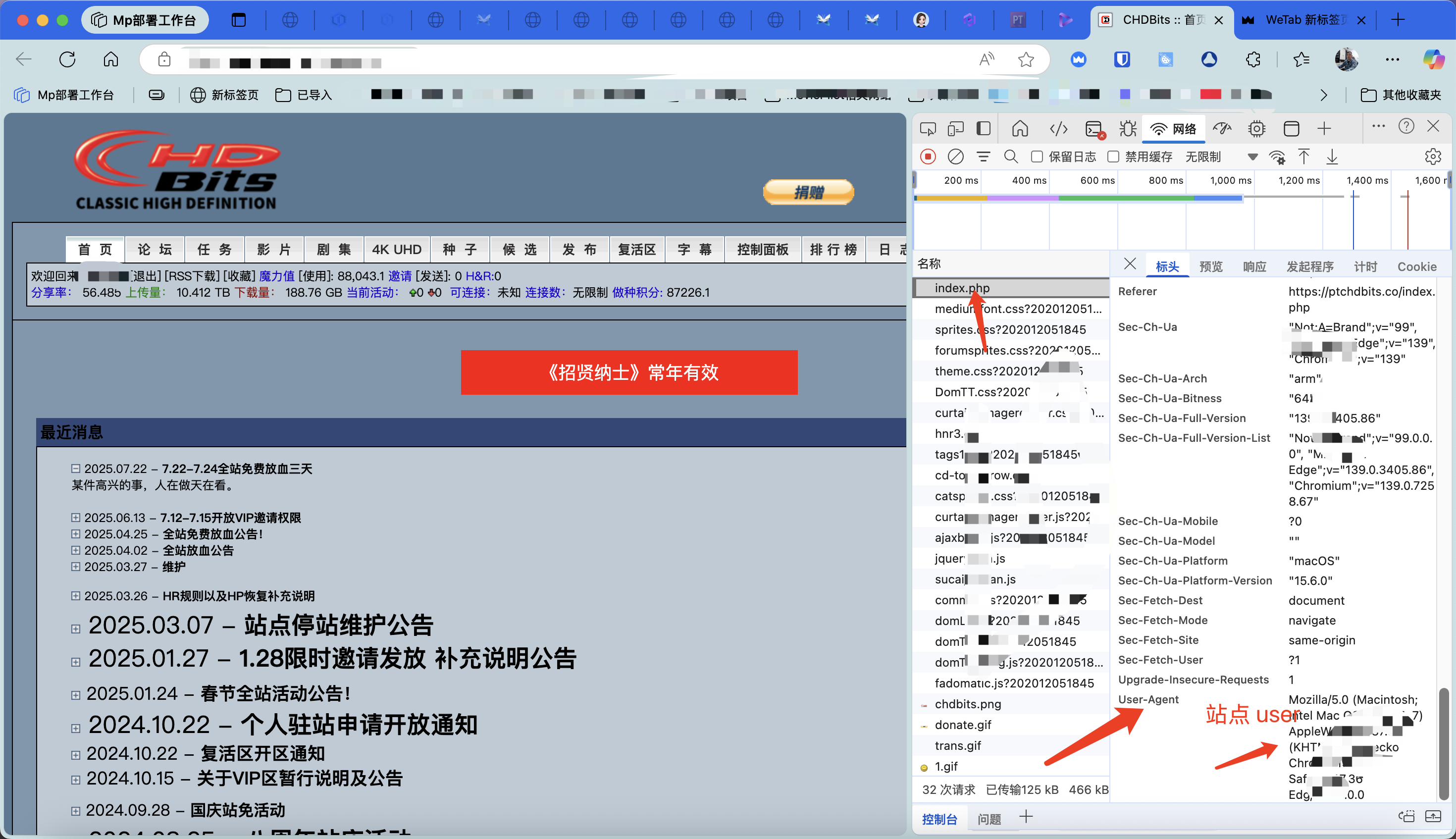Select the inspect element tool in DevTools

pyautogui.click(x=928, y=128)
